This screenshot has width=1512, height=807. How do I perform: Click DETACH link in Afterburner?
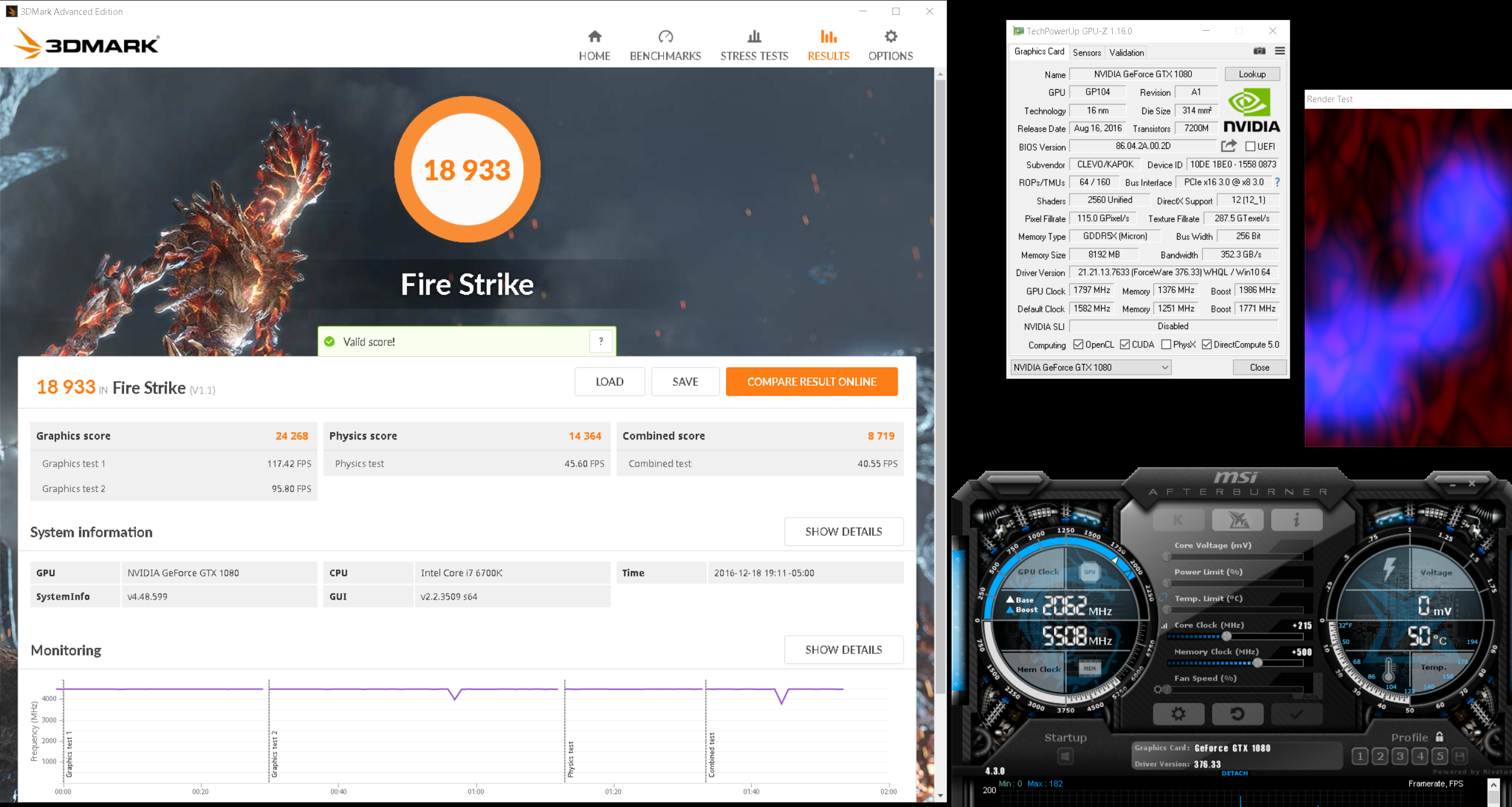click(x=1234, y=773)
